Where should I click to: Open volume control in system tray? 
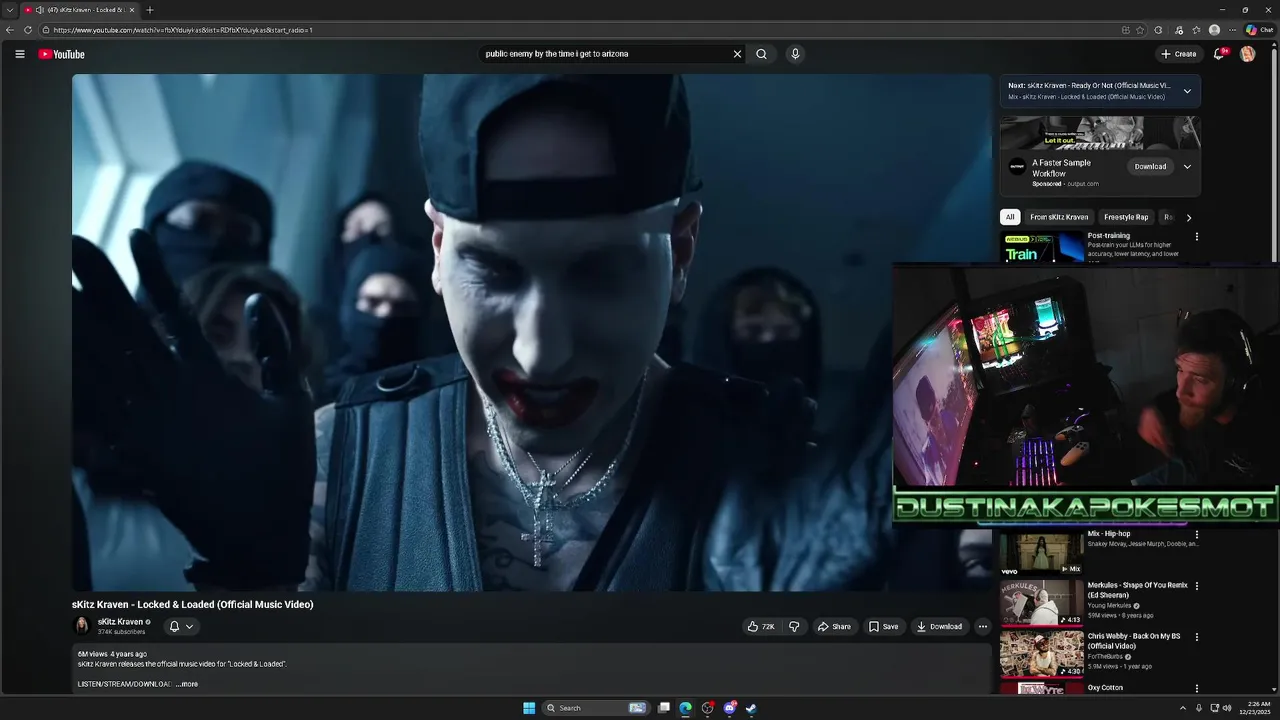[x=1227, y=708]
